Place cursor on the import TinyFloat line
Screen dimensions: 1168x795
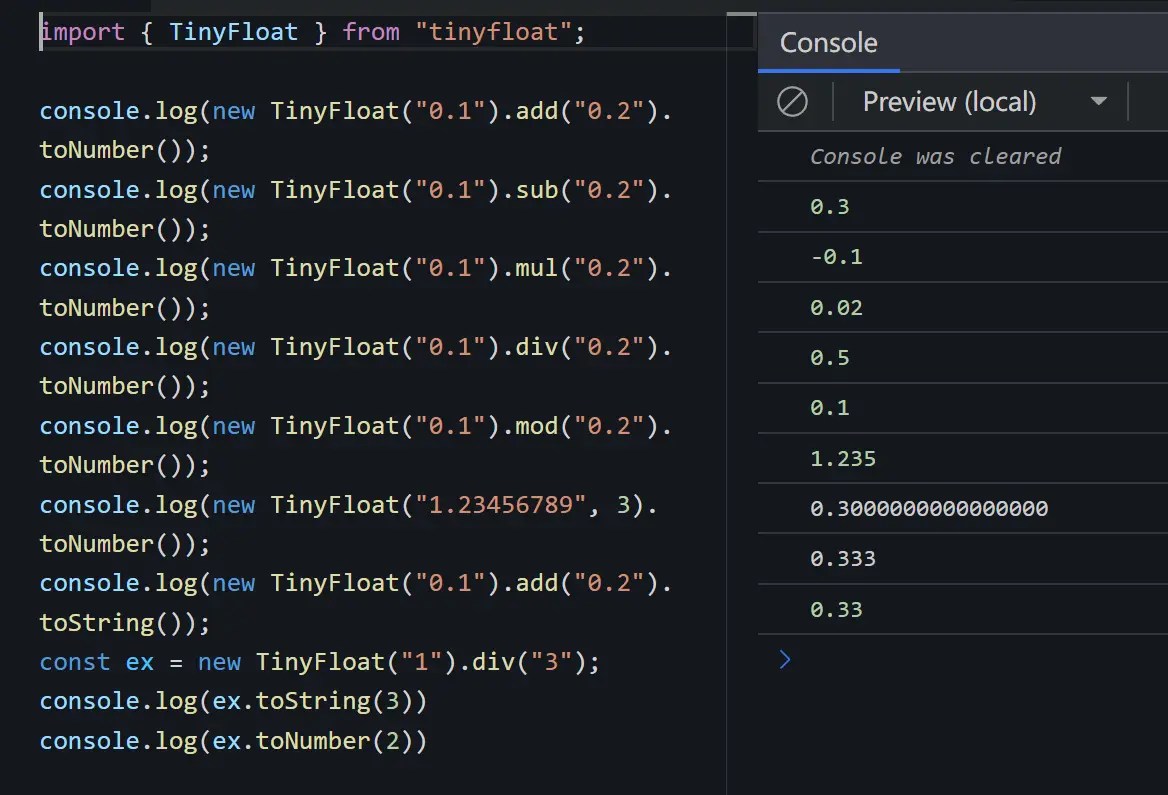pos(300,31)
